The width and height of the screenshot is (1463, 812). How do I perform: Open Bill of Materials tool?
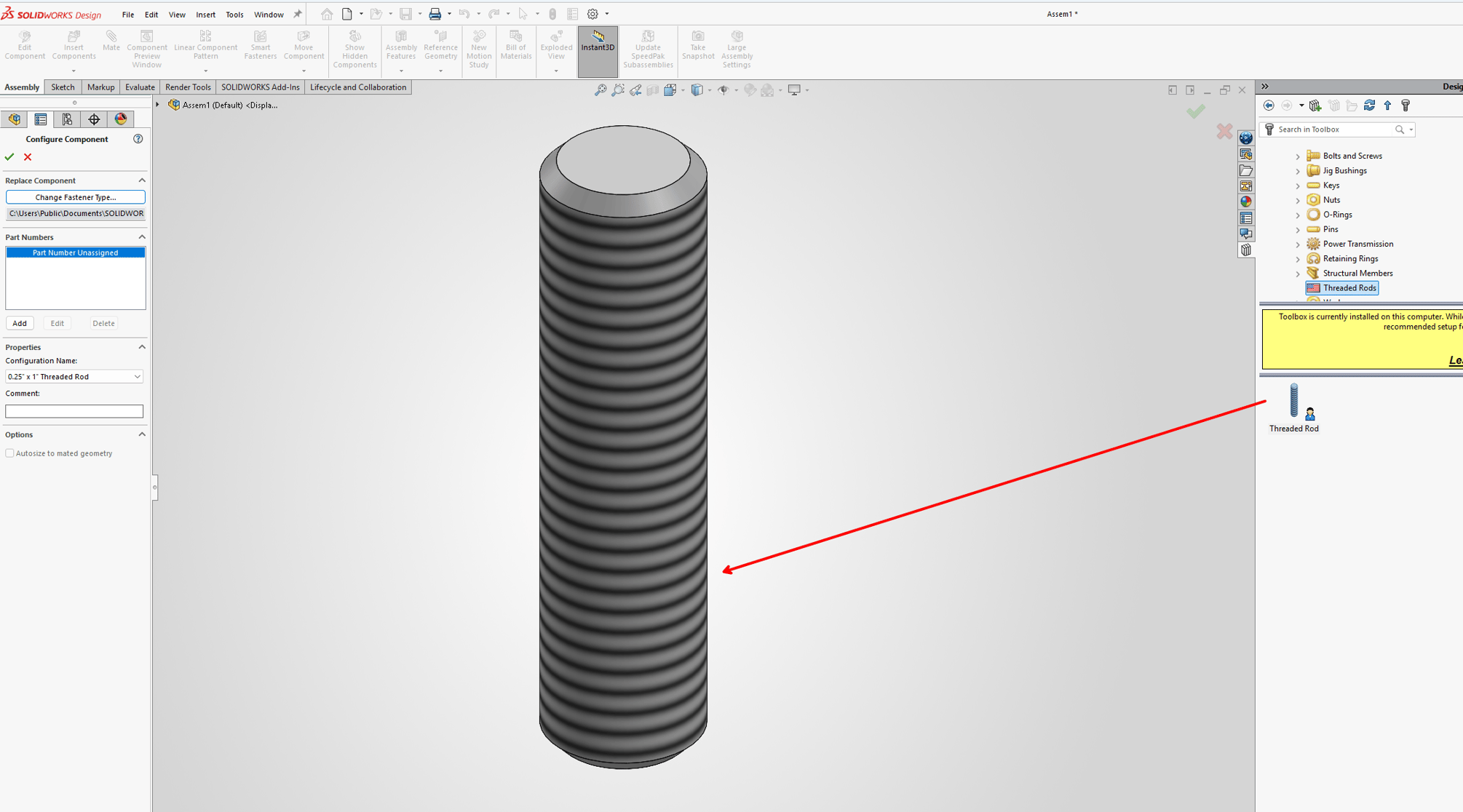tap(515, 45)
